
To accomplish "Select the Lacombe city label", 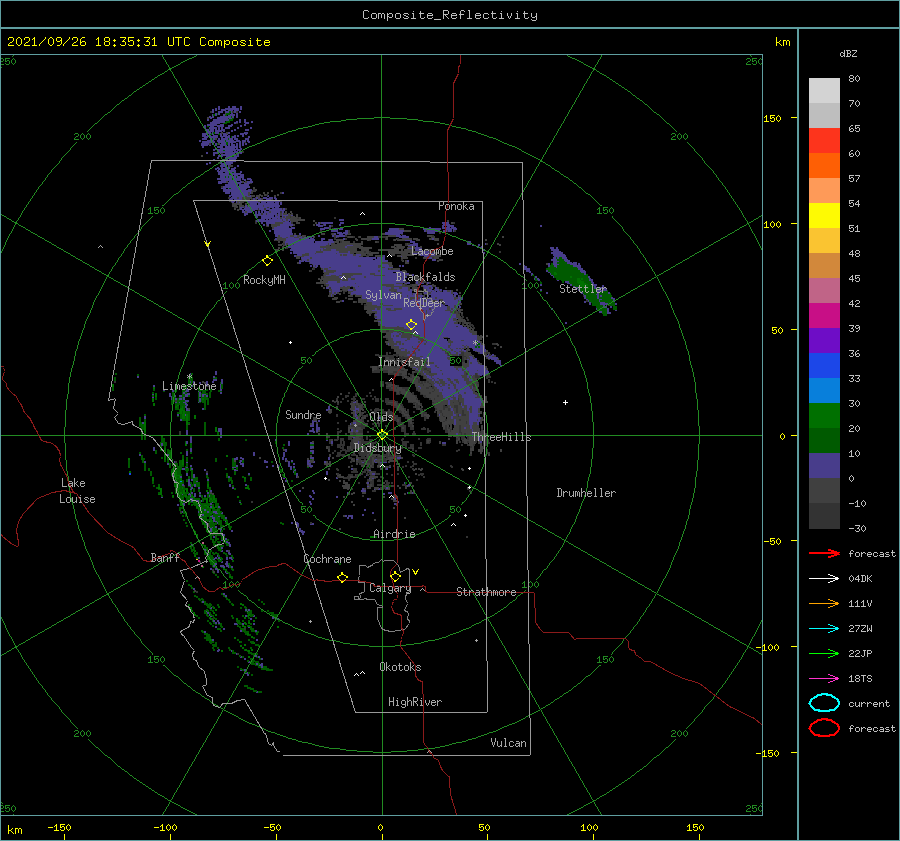I will pyautogui.click(x=432, y=251).
